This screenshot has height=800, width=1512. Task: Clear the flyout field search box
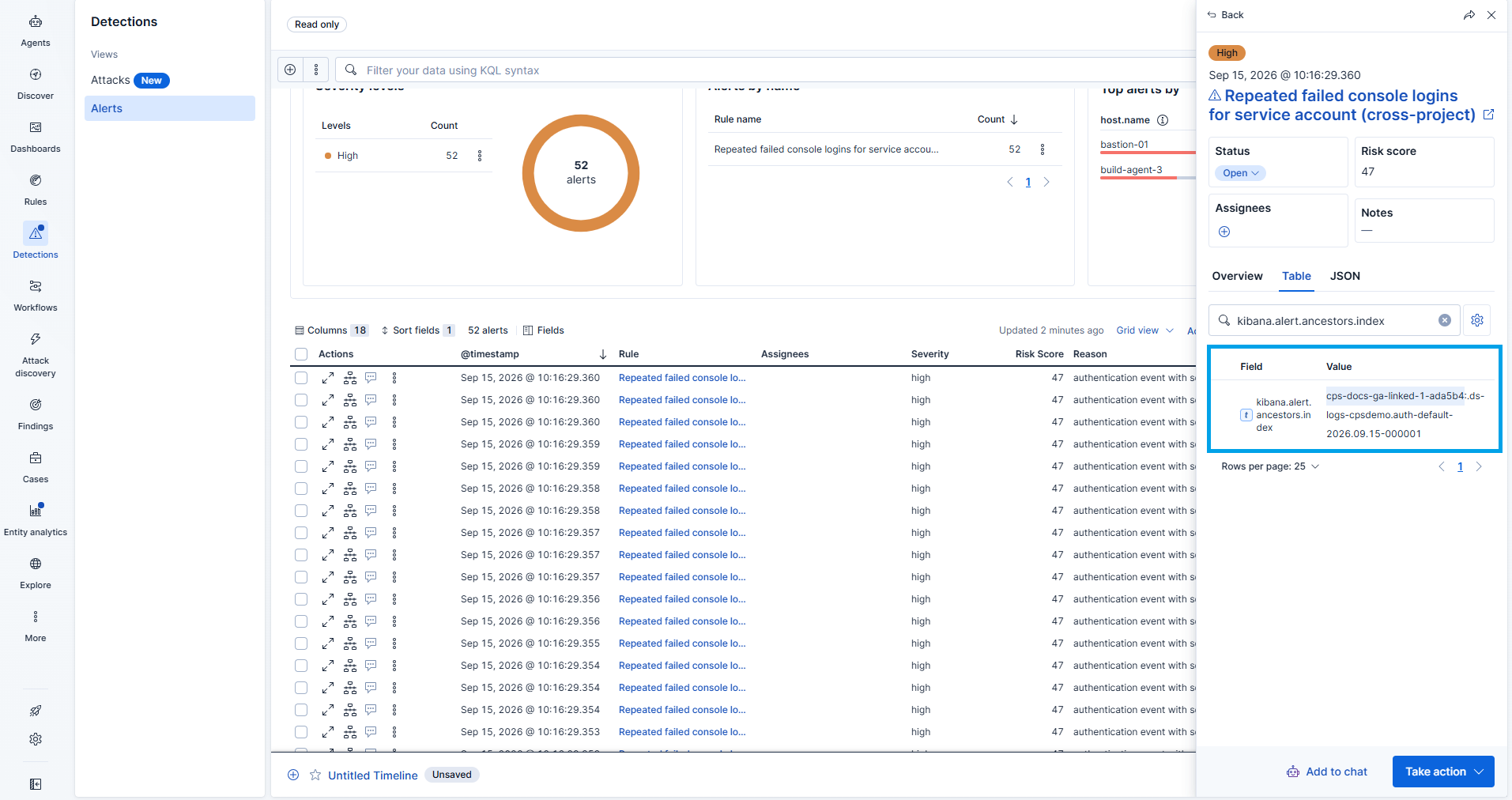click(x=1445, y=320)
